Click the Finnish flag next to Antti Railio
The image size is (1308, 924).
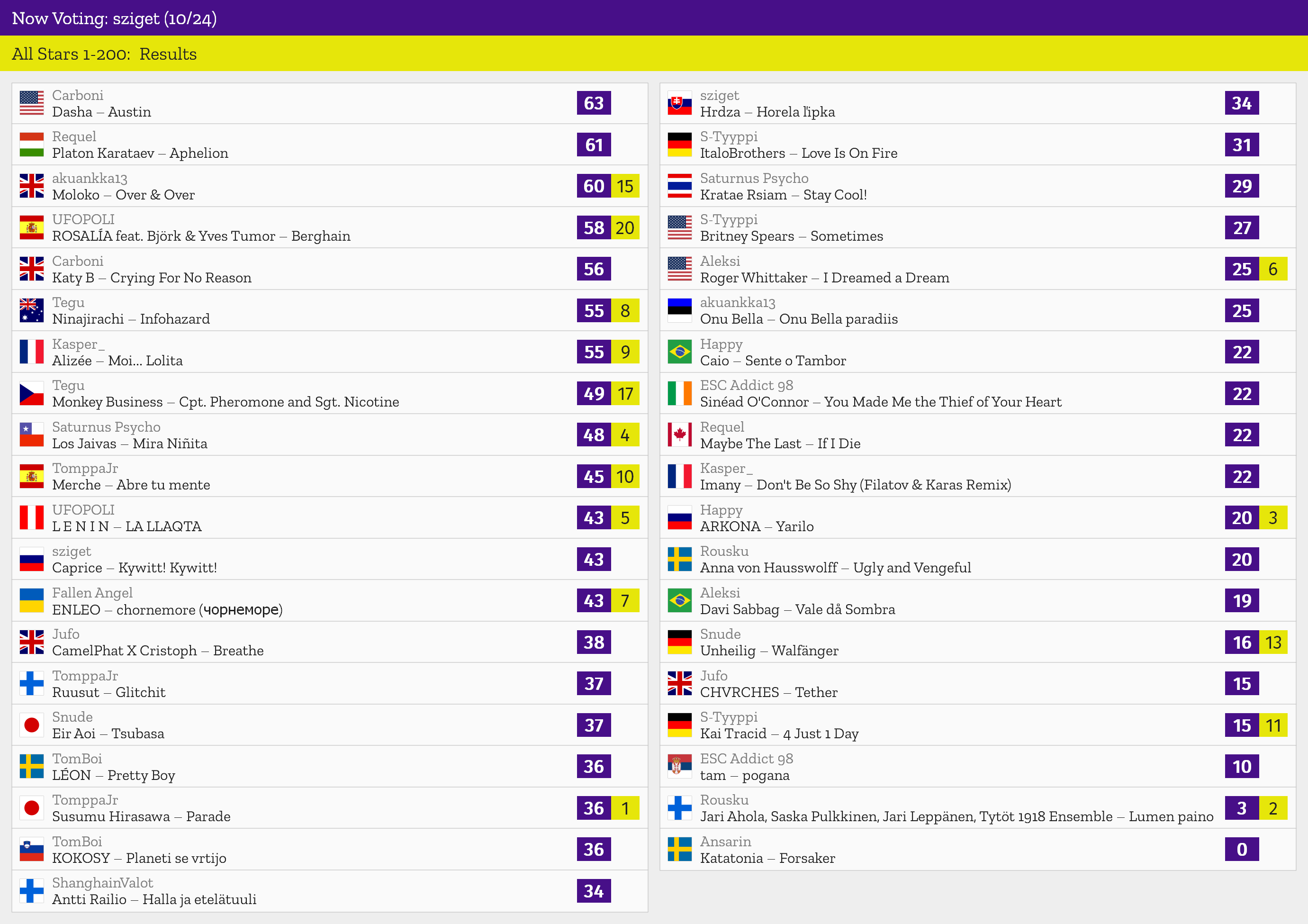click(x=31, y=891)
